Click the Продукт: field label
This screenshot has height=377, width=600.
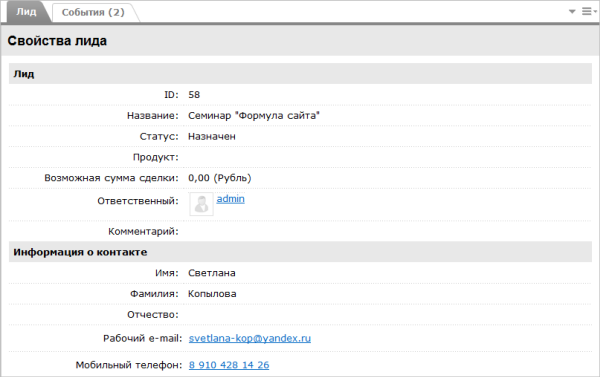click(156, 157)
